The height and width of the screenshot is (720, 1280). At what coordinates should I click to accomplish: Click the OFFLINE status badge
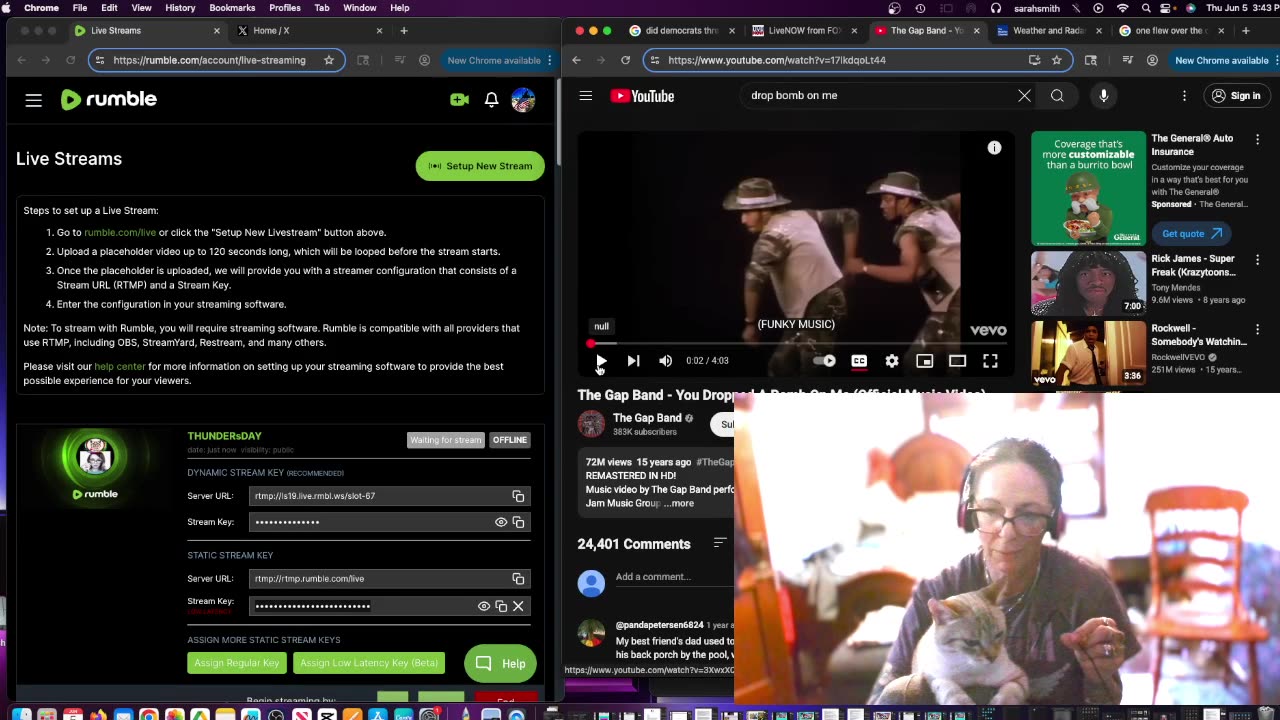click(x=509, y=440)
